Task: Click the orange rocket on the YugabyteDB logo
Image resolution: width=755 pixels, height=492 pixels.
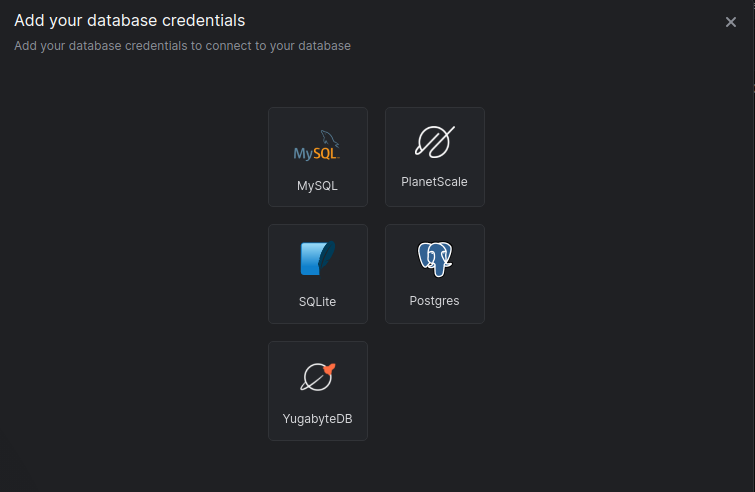Action: (x=329, y=369)
